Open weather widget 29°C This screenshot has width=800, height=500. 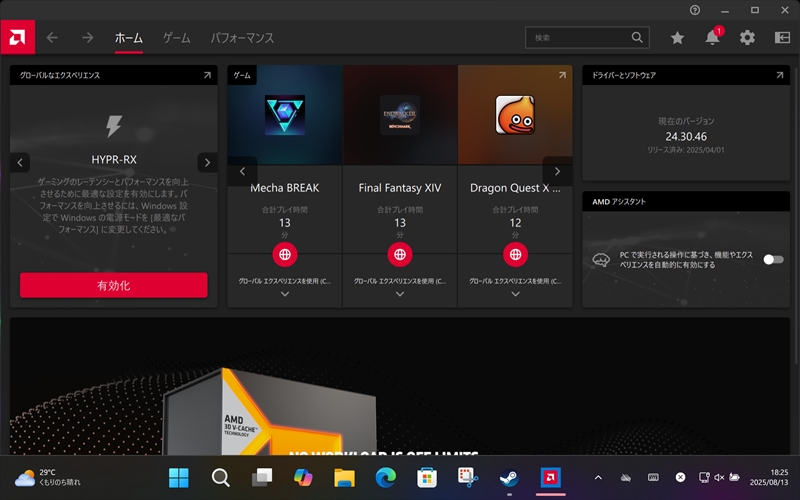47,478
